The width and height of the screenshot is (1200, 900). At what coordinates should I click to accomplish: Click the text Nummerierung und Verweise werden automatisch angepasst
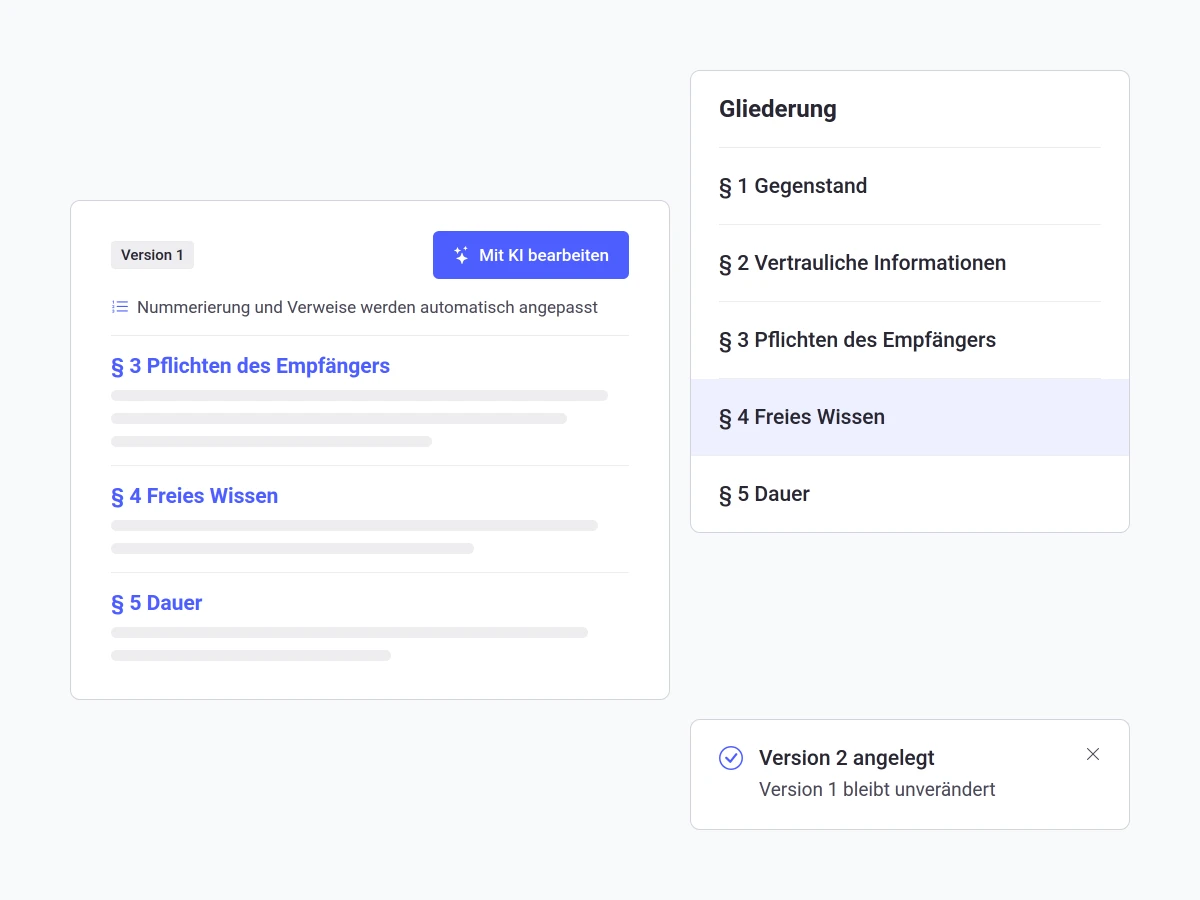367,307
